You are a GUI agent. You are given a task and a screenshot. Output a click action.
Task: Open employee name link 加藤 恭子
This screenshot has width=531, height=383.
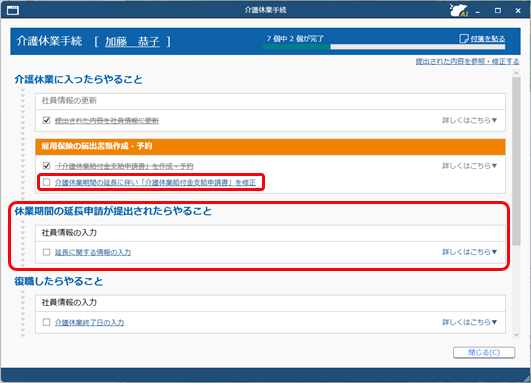click(132, 41)
